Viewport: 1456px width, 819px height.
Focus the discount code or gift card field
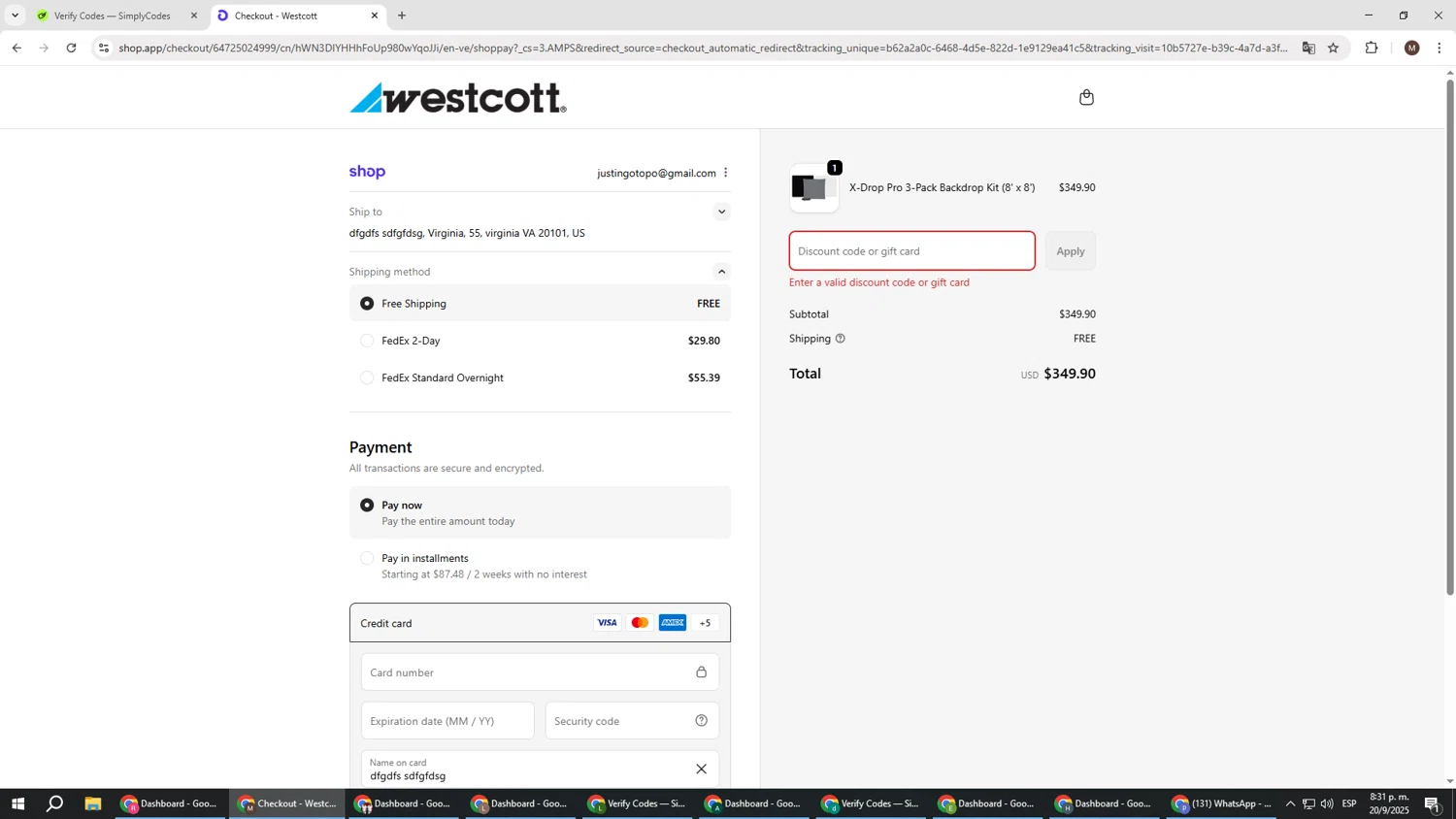[911, 251]
